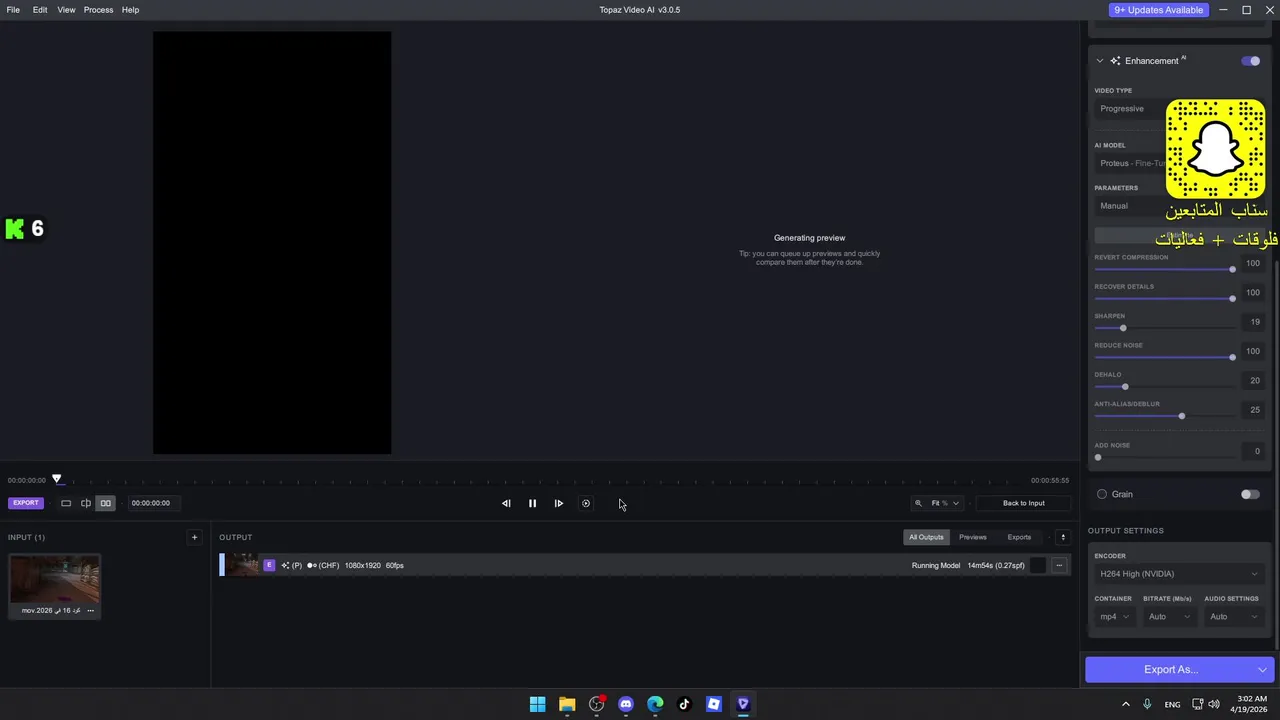Open Microsoft Edge from taskbar
1280x720 pixels.
(655, 704)
